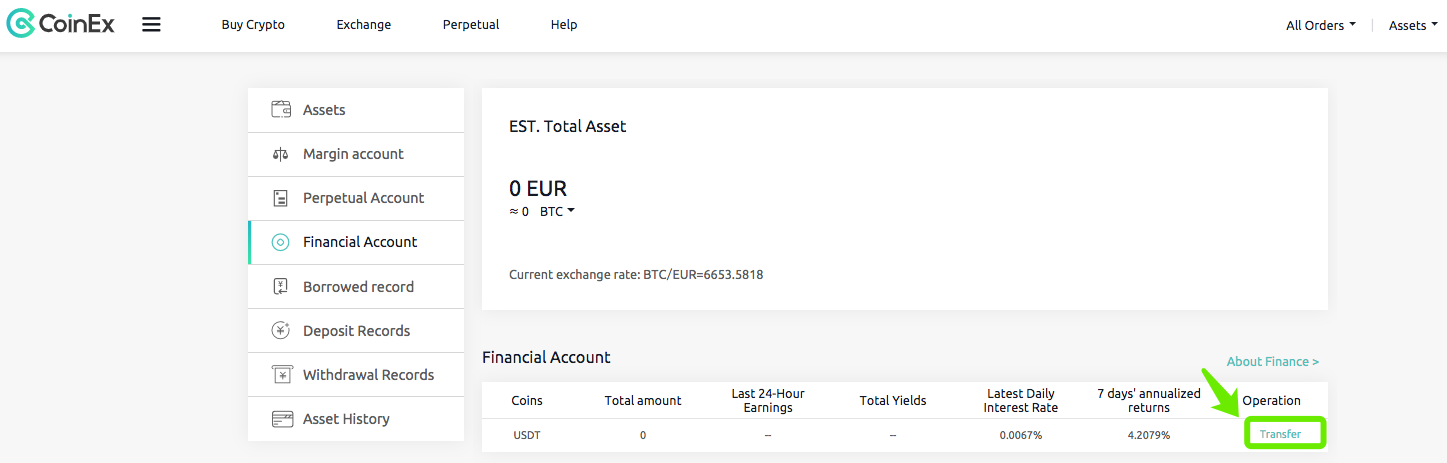The image size is (1447, 463).
Task: Click the Withdrawal Records icon
Action: point(282,375)
